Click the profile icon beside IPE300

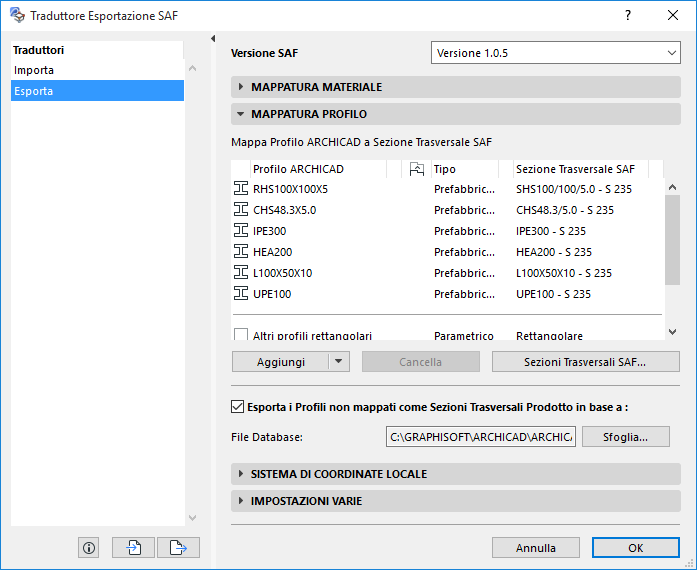(x=241, y=231)
